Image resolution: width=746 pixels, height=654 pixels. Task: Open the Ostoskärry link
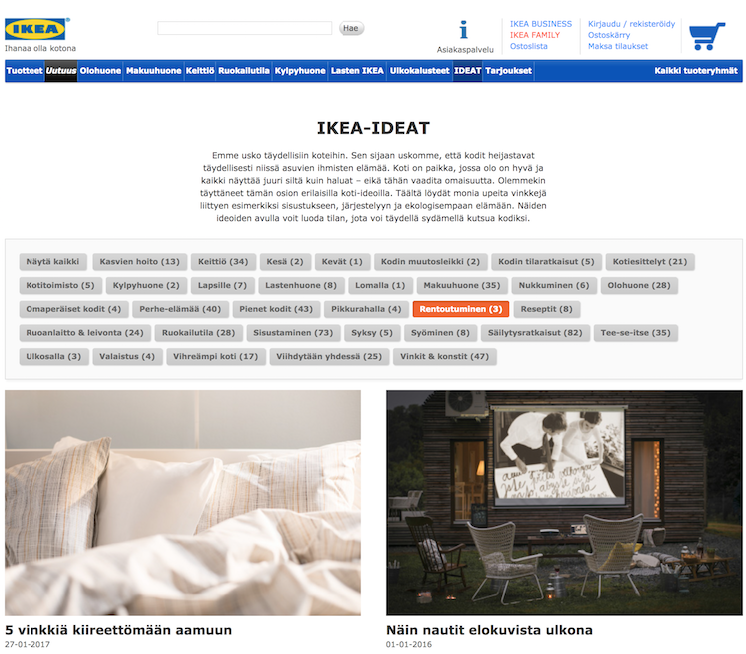pyautogui.click(x=609, y=35)
